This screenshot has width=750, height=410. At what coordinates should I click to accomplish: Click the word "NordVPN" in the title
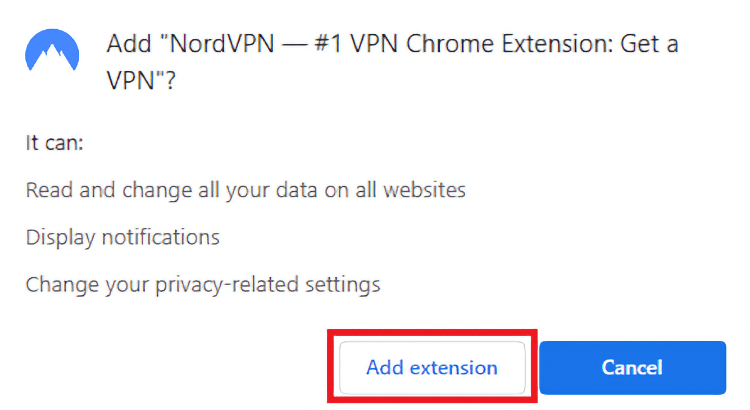coord(222,44)
